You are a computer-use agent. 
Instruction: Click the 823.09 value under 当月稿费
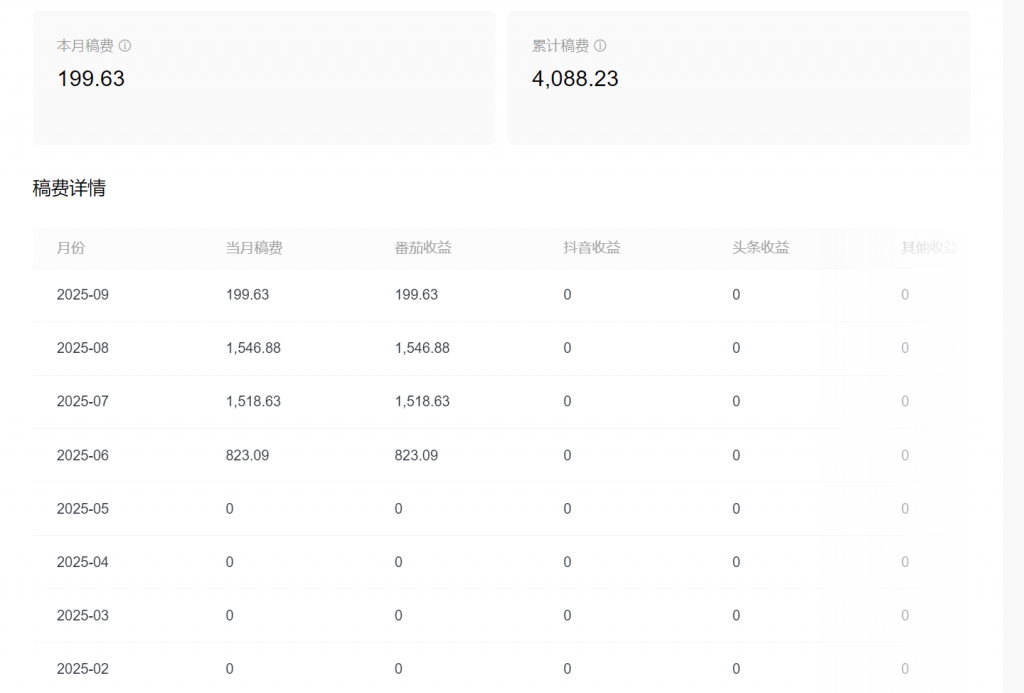pyautogui.click(x=247, y=455)
